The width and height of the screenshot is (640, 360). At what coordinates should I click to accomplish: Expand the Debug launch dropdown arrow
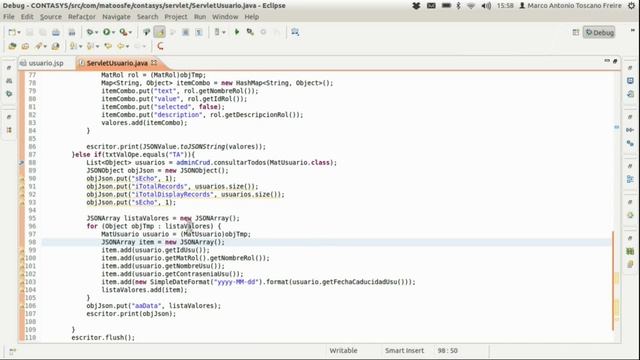point(96,33)
